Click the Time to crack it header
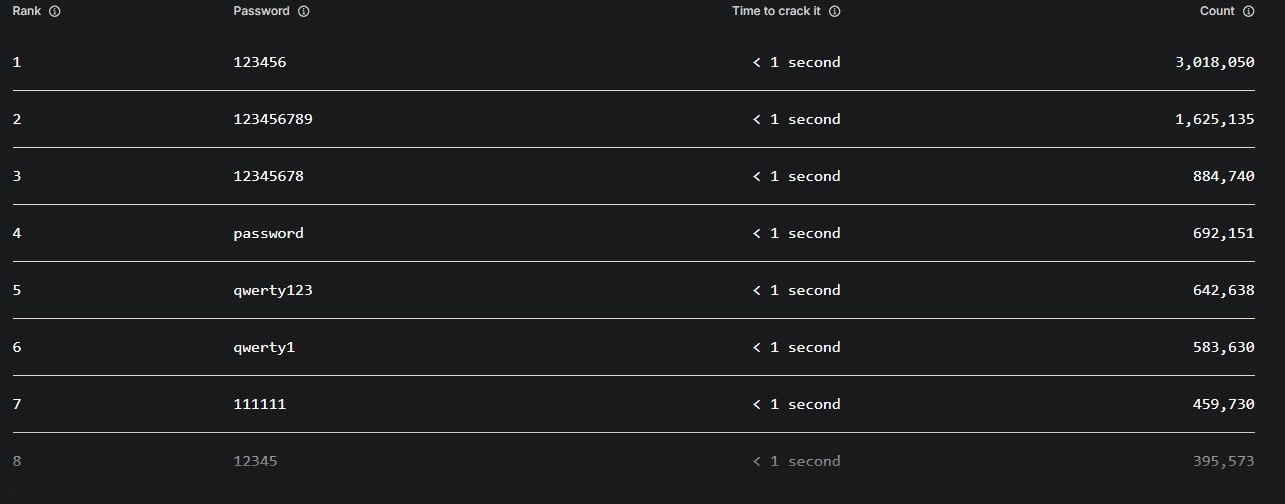 [x=776, y=12]
